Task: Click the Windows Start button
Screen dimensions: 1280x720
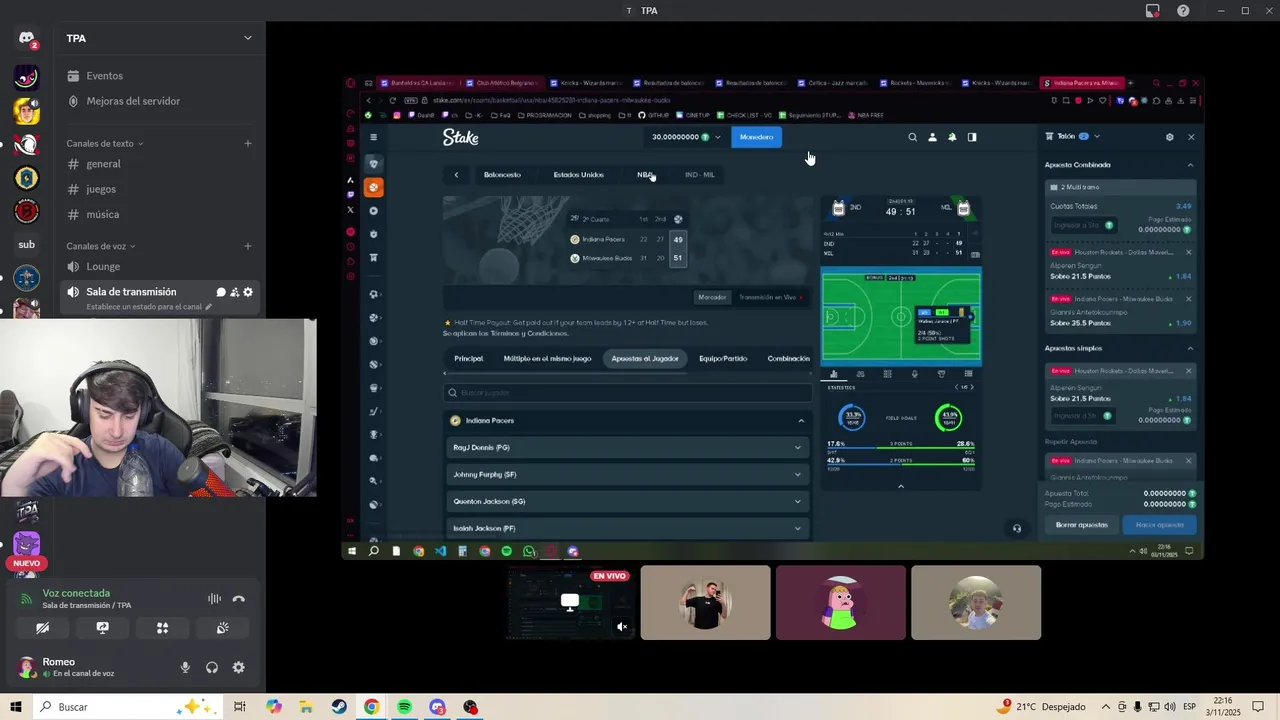Action: pyautogui.click(x=16, y=707)
